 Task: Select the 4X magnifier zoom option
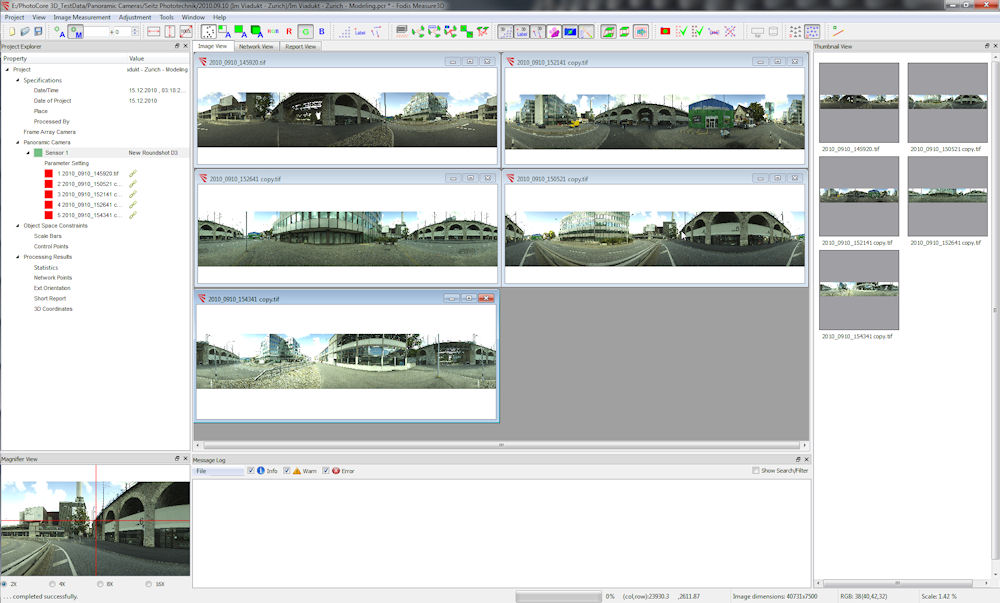pyautogui.click(x=53, y=584)
